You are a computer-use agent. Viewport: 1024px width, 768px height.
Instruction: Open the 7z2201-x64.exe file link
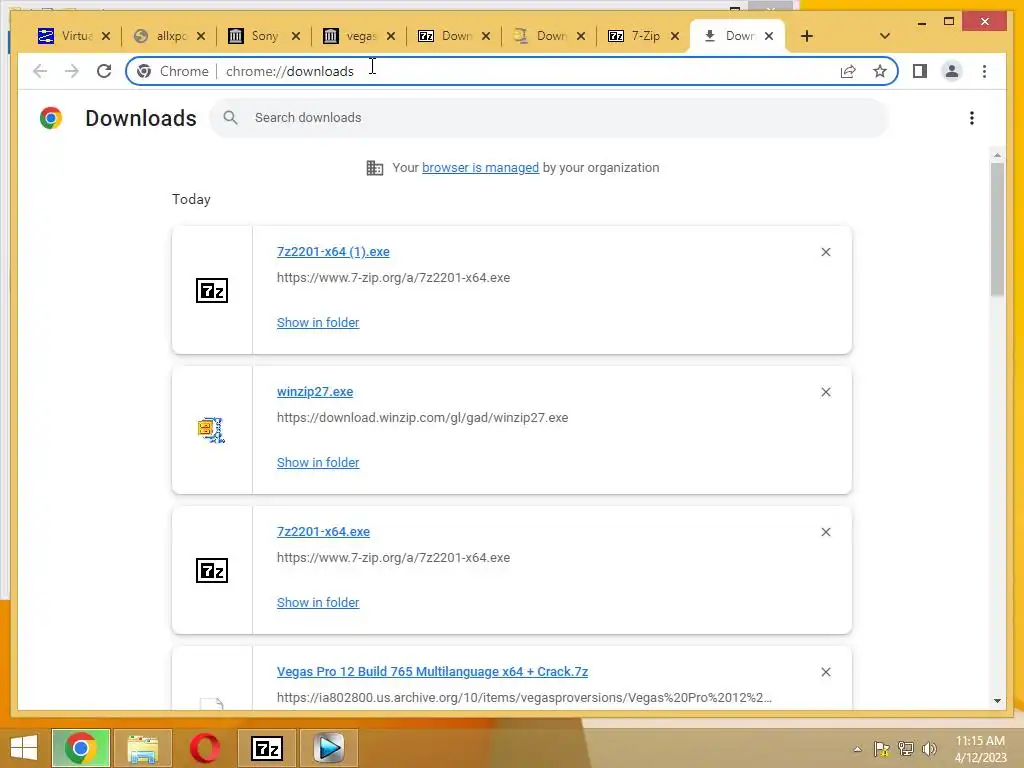coord(323,532)
